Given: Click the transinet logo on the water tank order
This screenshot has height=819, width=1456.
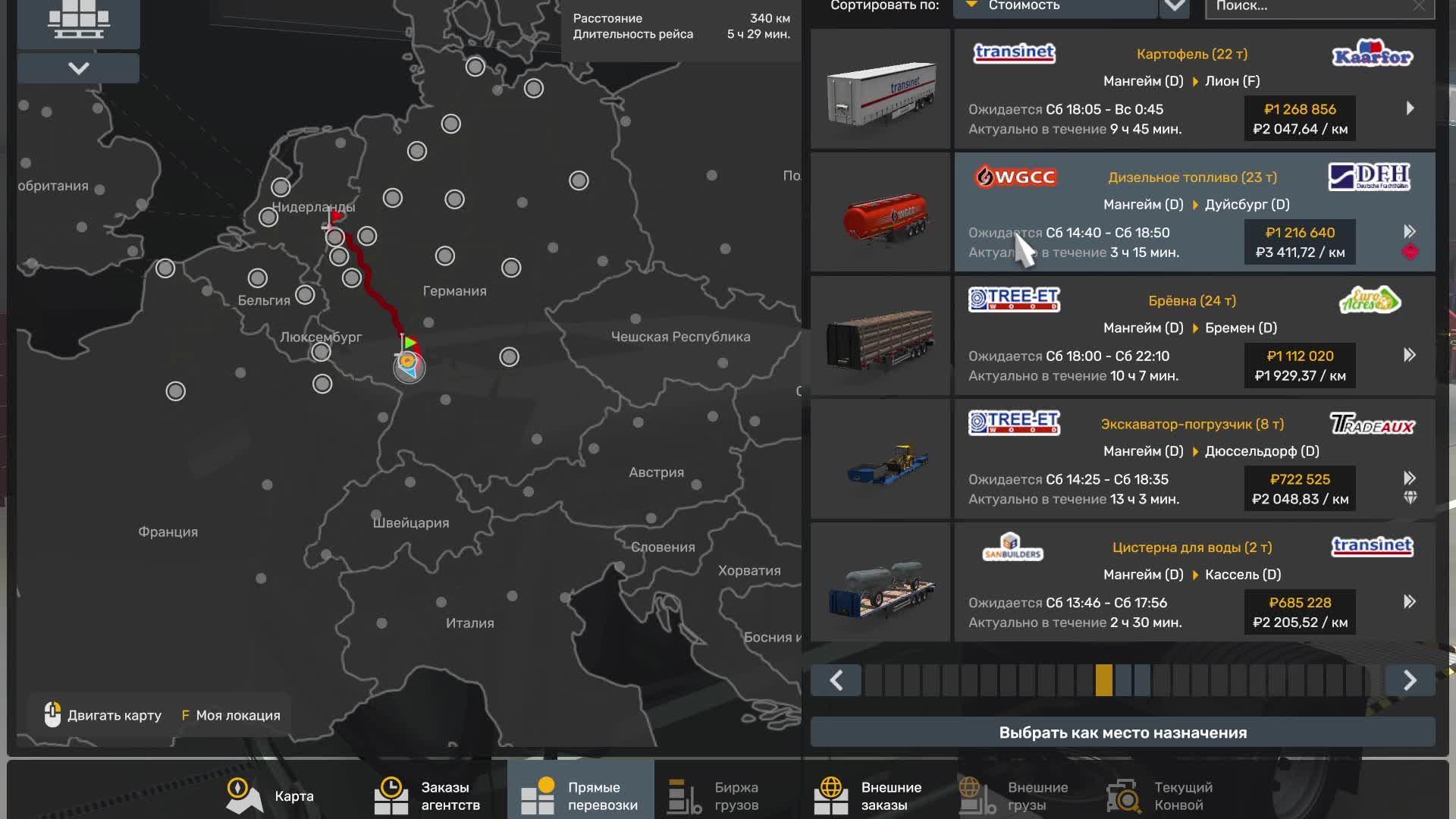Looking at the screenshot, I should [1372, 547].
